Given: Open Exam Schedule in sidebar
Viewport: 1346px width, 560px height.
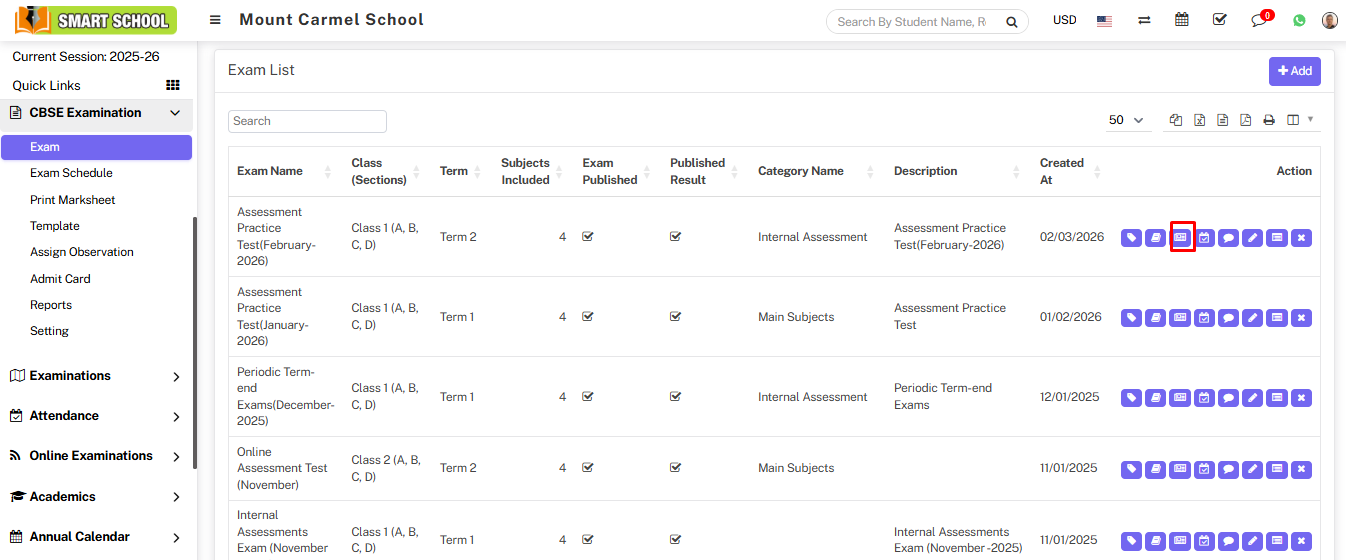Looking at the screenshot, I should [71, 173].
